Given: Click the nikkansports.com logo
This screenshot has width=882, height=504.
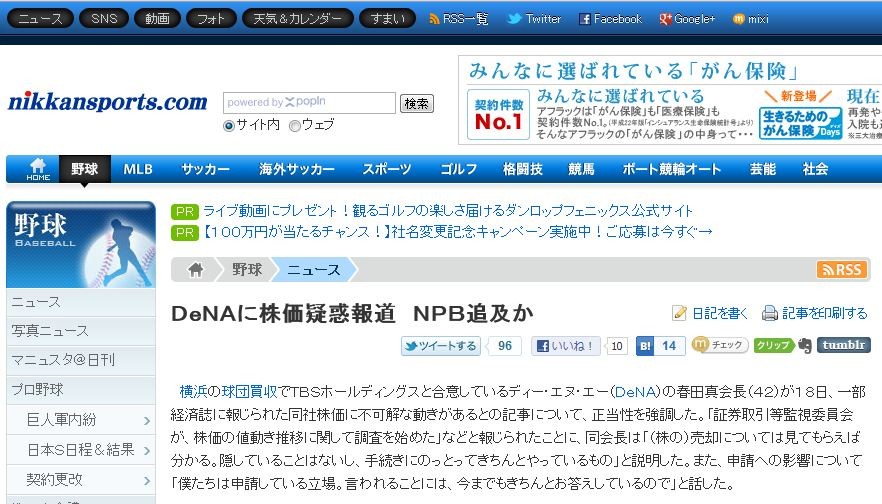Looking at the screenshot, I should [x=107, y=102].
